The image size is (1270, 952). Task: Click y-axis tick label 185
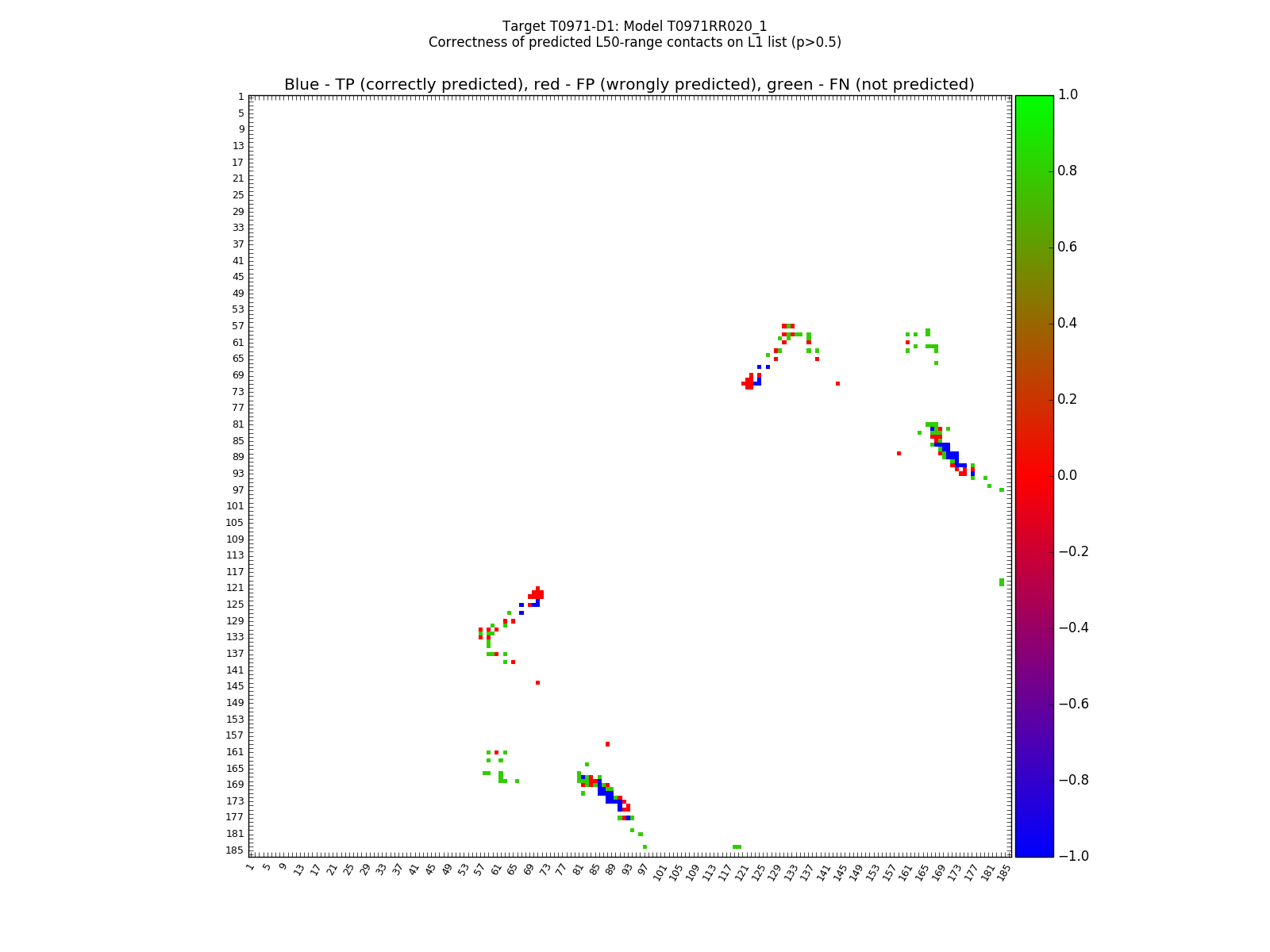click(234, 850)
